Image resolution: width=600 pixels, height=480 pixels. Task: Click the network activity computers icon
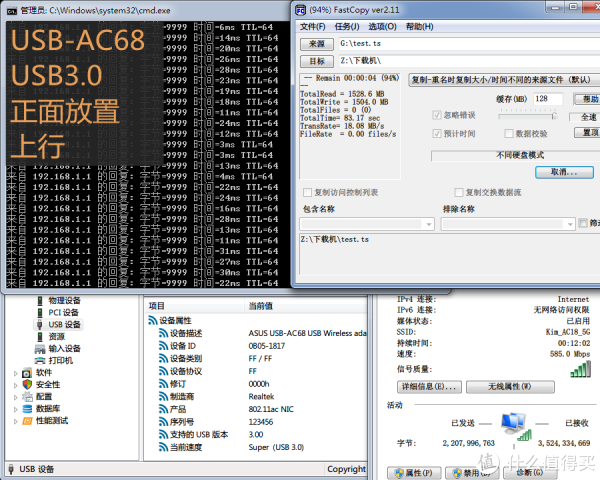pos(515,426)
